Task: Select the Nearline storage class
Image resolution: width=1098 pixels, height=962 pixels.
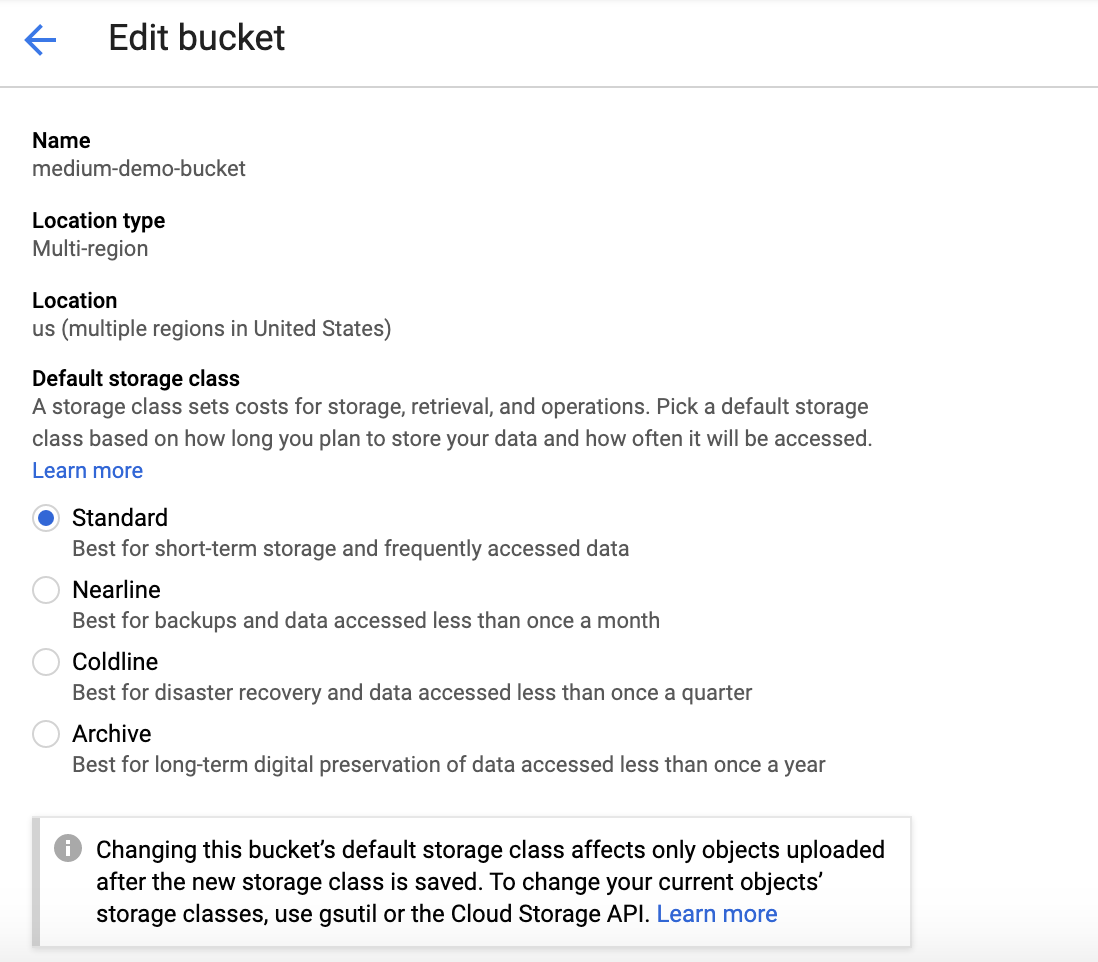Action: coord(45,590)
